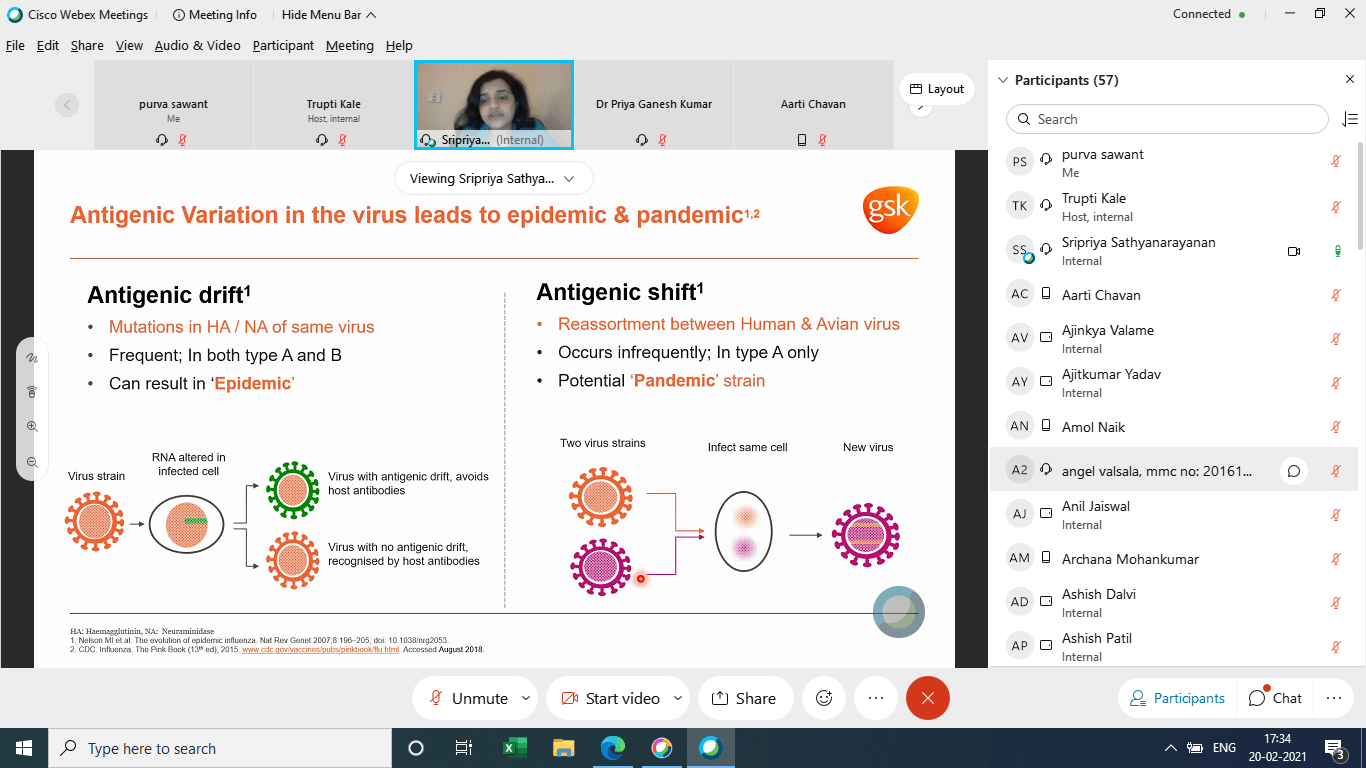This screenshot has height=768, width=1366.
Task: Open the reactions emoji button
Action: click(824, 698)
